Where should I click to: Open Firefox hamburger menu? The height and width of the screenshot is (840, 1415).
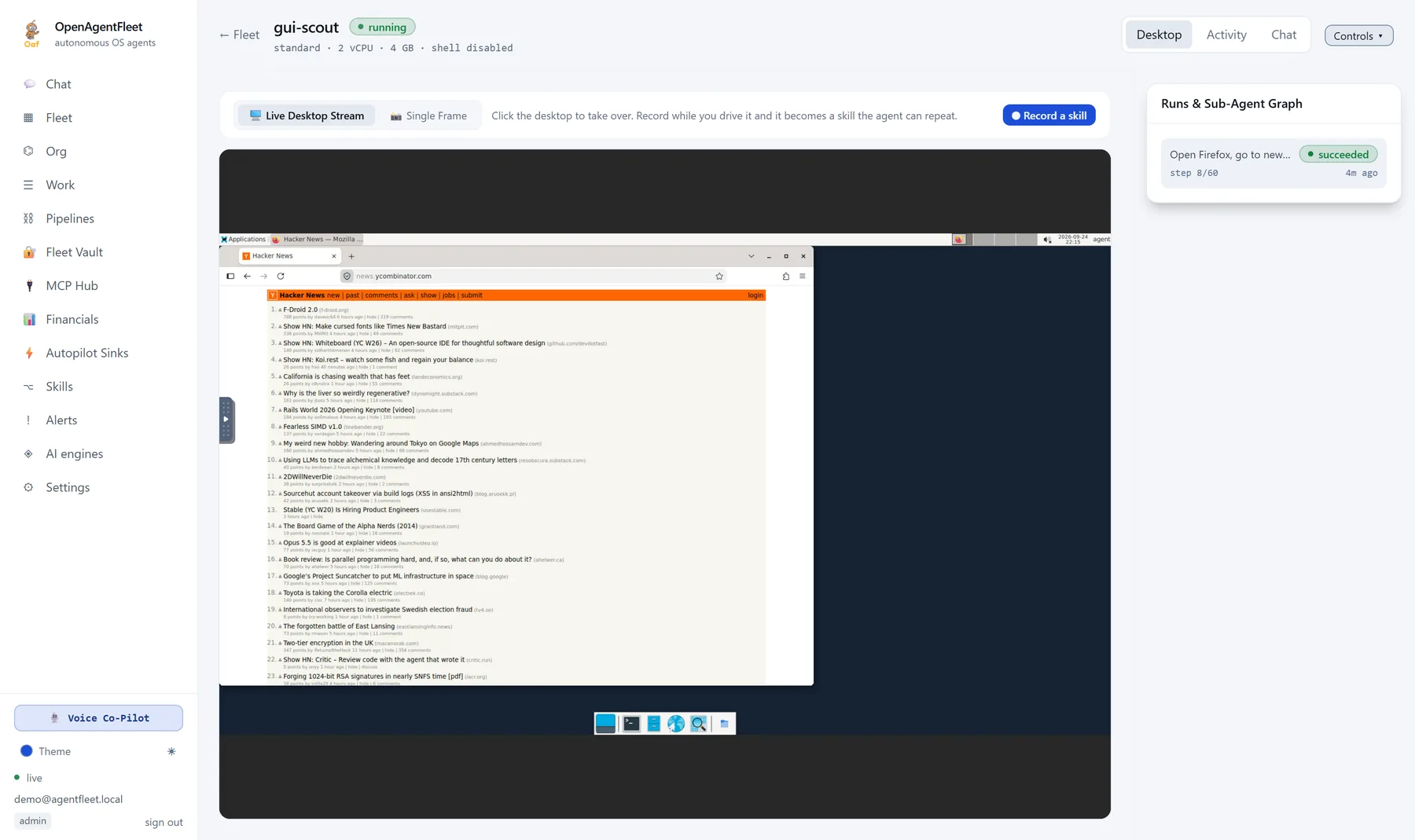point(803,277)
